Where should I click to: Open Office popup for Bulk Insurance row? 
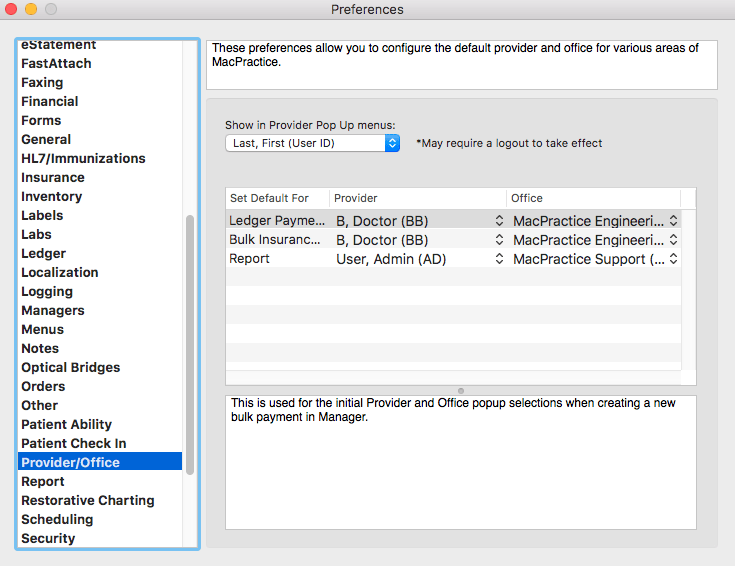pyautogui.click(x=594, y=240)
